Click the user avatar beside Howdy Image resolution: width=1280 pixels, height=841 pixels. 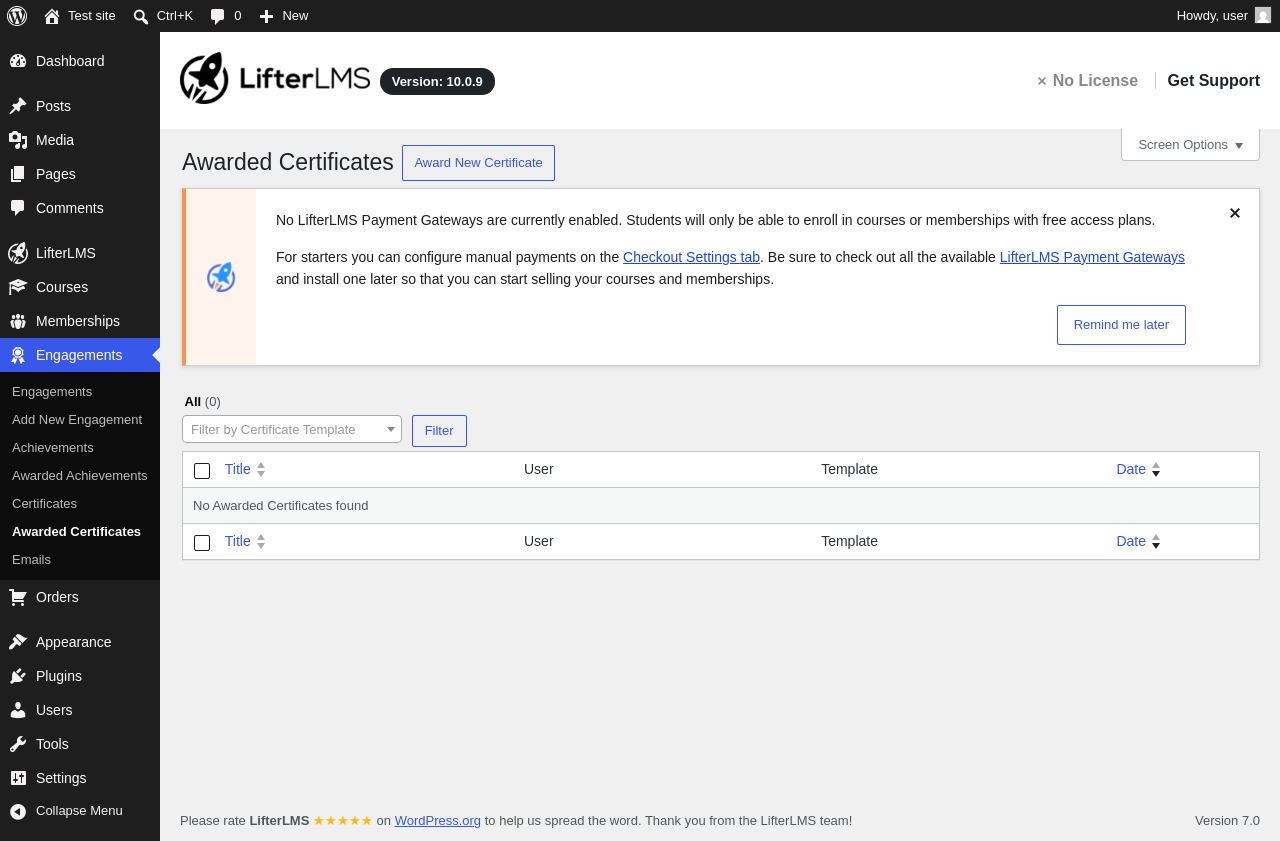point(1263,15)
